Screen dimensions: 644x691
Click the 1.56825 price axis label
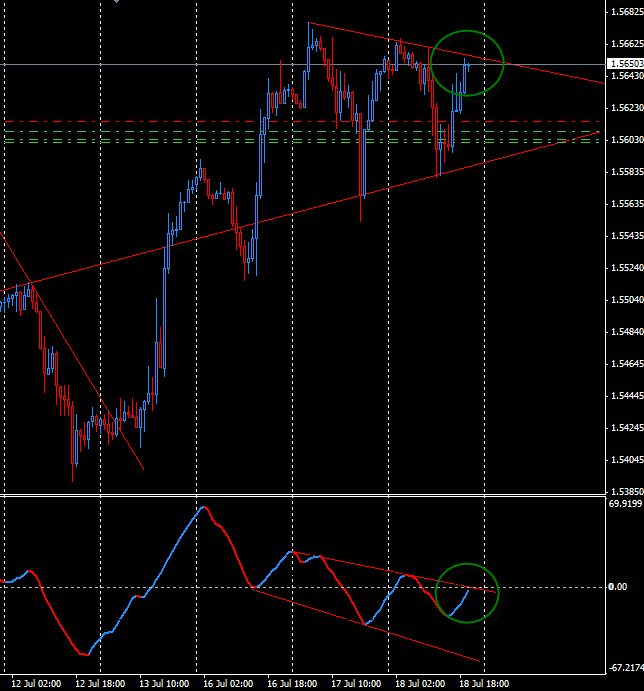[627, 12]
